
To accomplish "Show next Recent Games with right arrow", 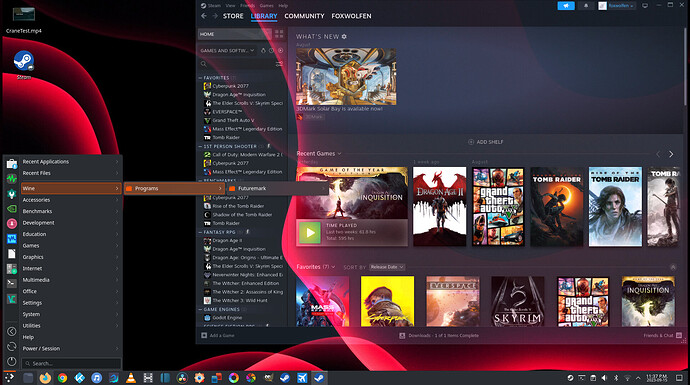I will 671,154.
